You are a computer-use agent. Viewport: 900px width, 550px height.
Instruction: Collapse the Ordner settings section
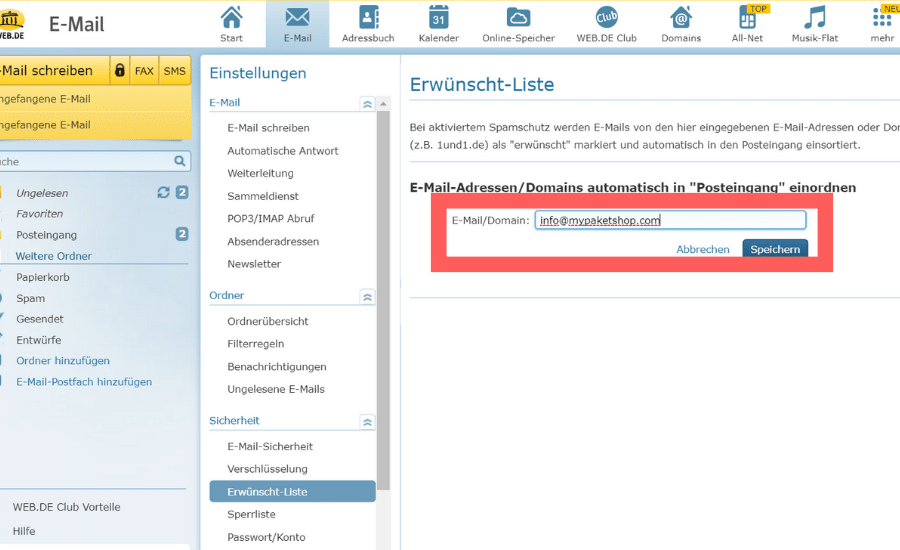point(367,296)
